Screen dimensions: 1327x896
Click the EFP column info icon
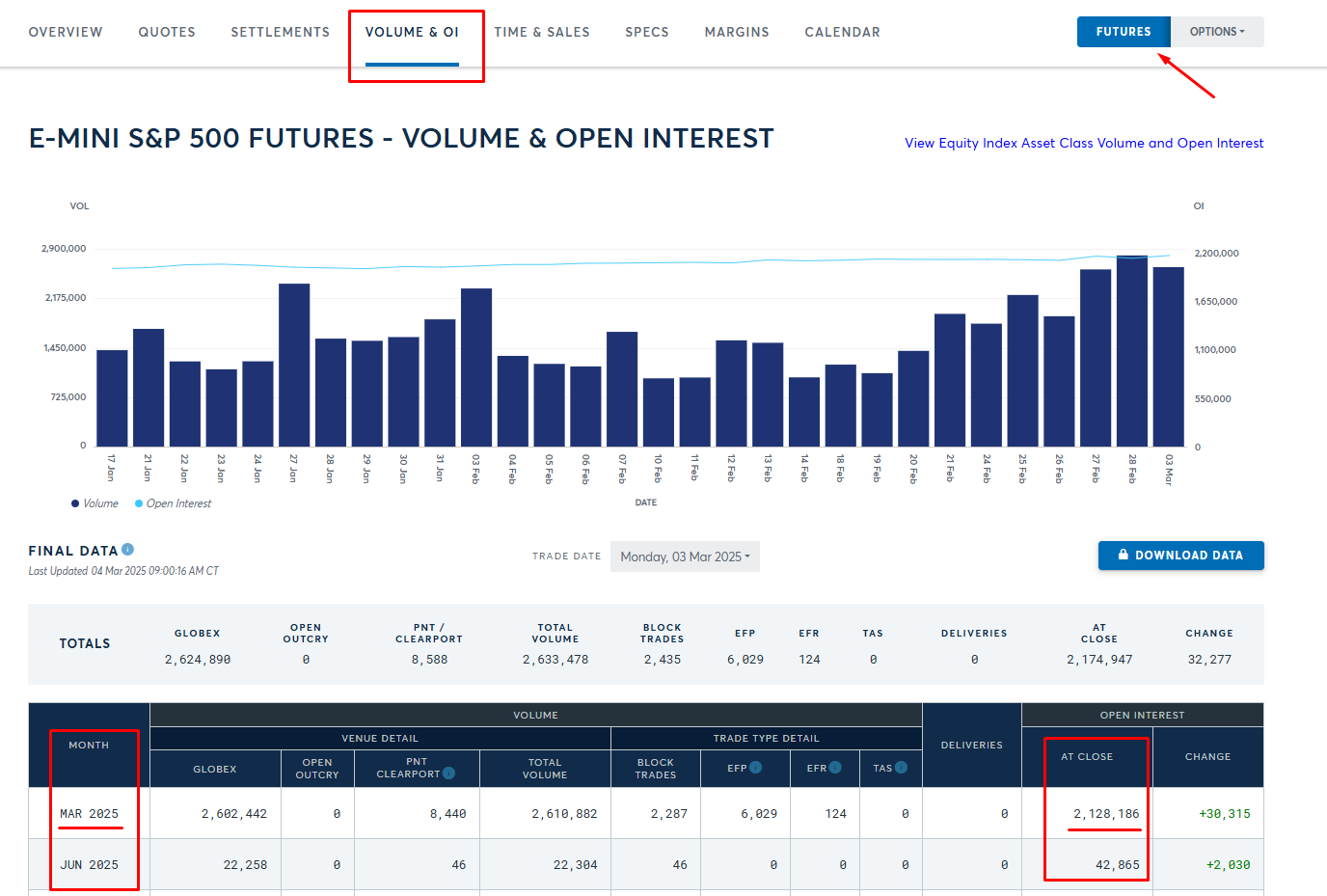[x=756, y=768]
